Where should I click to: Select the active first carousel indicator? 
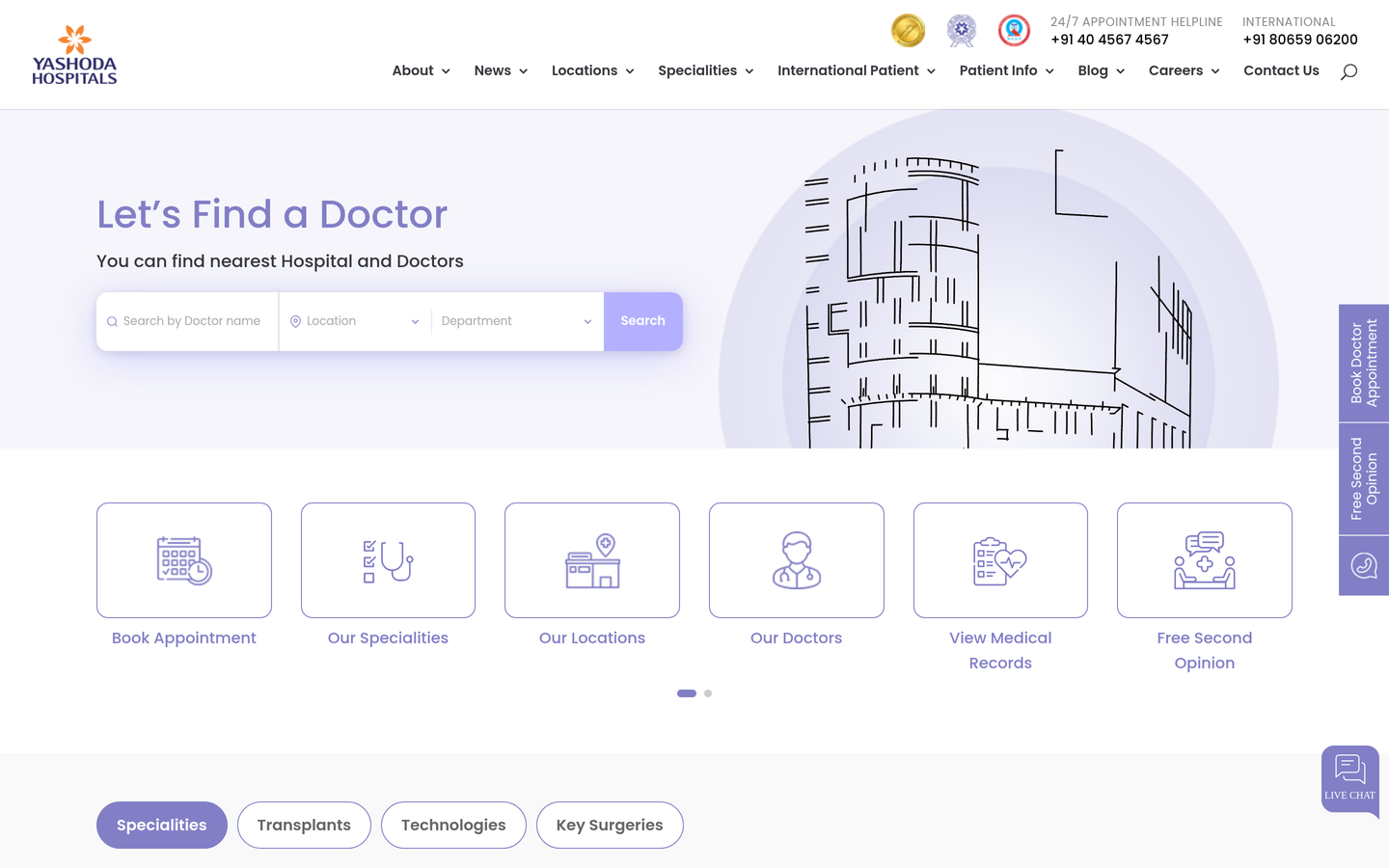tap(687, 693)
